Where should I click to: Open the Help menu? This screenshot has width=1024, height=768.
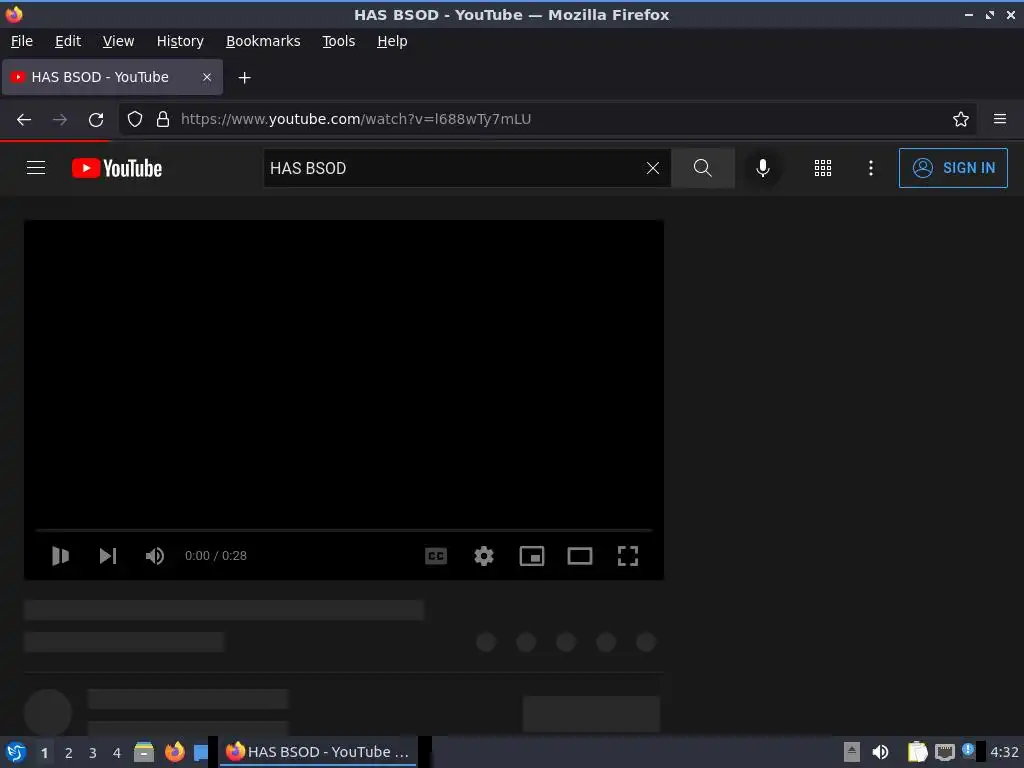pos(392,41)
